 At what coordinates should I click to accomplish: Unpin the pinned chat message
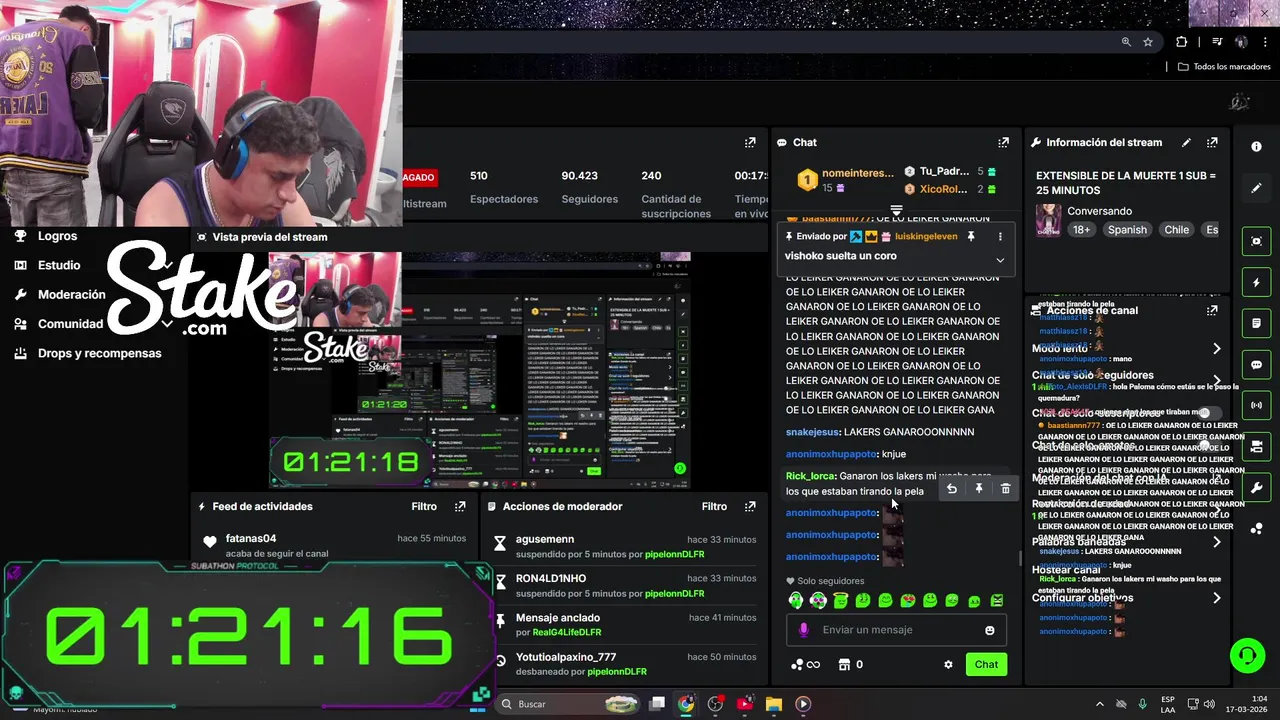[x=971, y=237]
